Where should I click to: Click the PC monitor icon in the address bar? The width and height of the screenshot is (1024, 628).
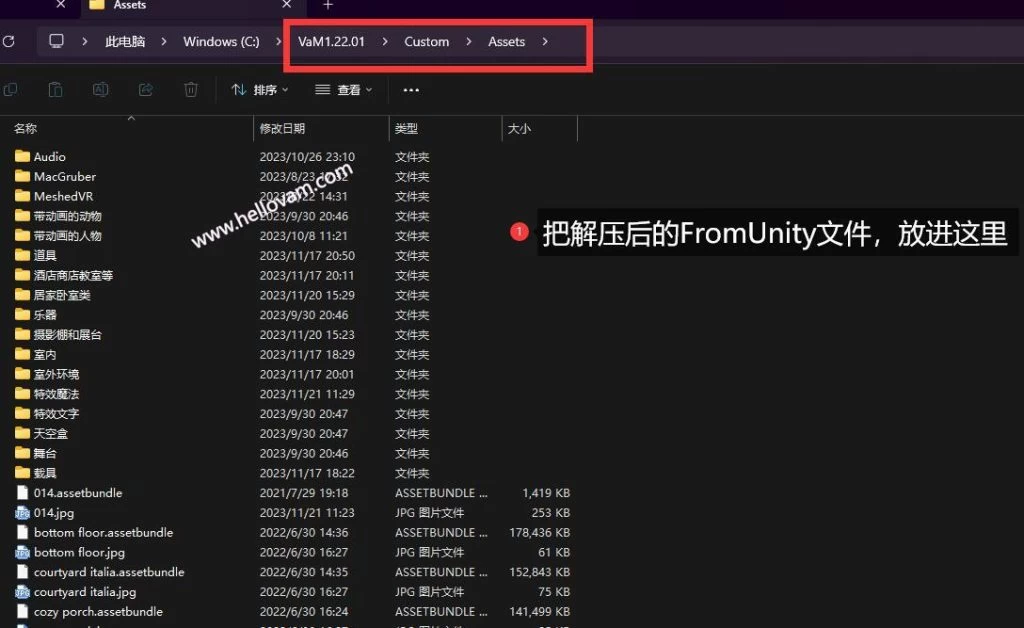(x=57, y=42)
